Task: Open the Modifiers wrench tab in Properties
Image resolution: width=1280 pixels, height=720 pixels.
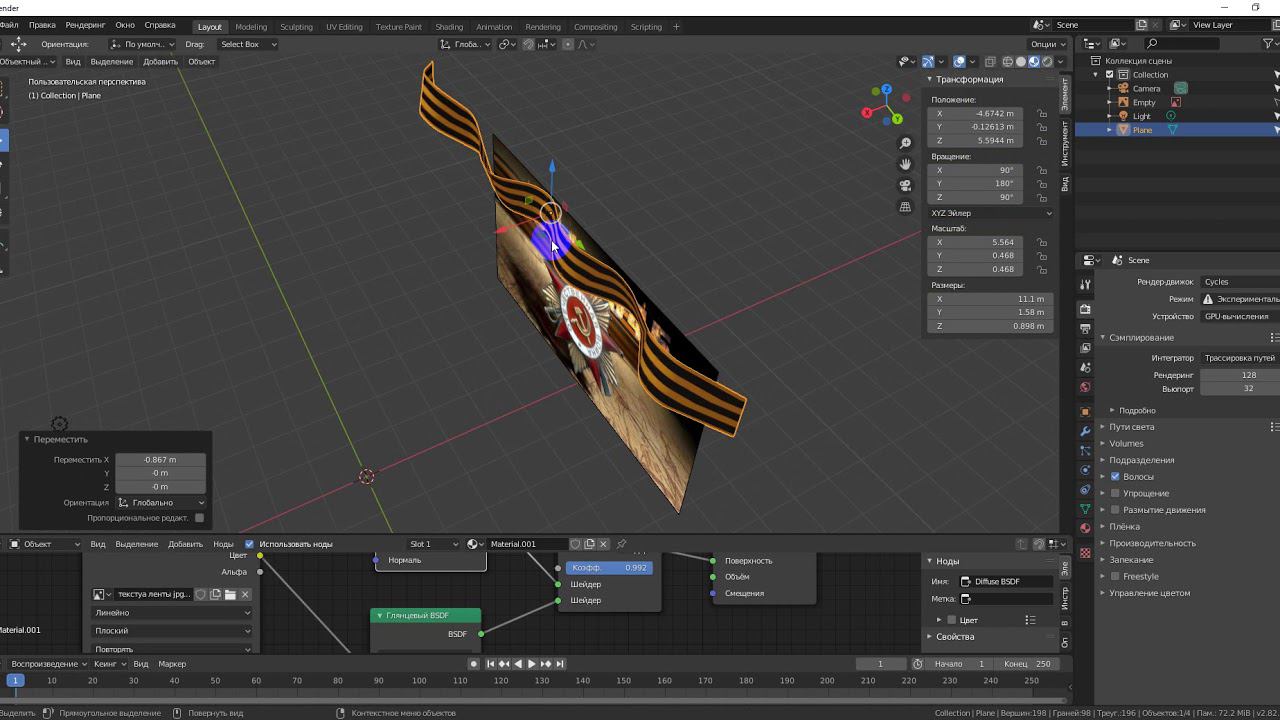Action: (x=1085, y=431)
